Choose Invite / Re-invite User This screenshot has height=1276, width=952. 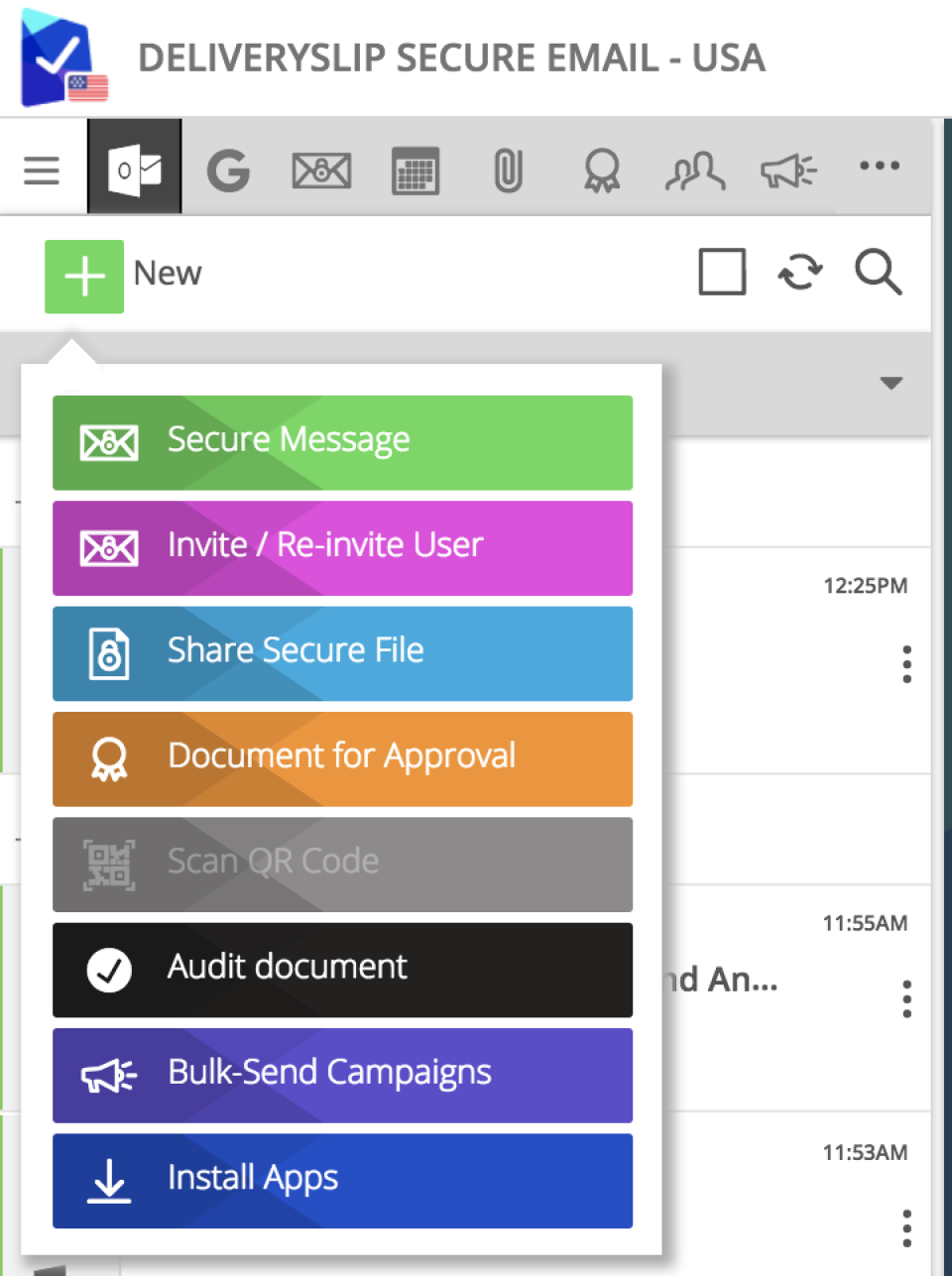tap(342, 548)
